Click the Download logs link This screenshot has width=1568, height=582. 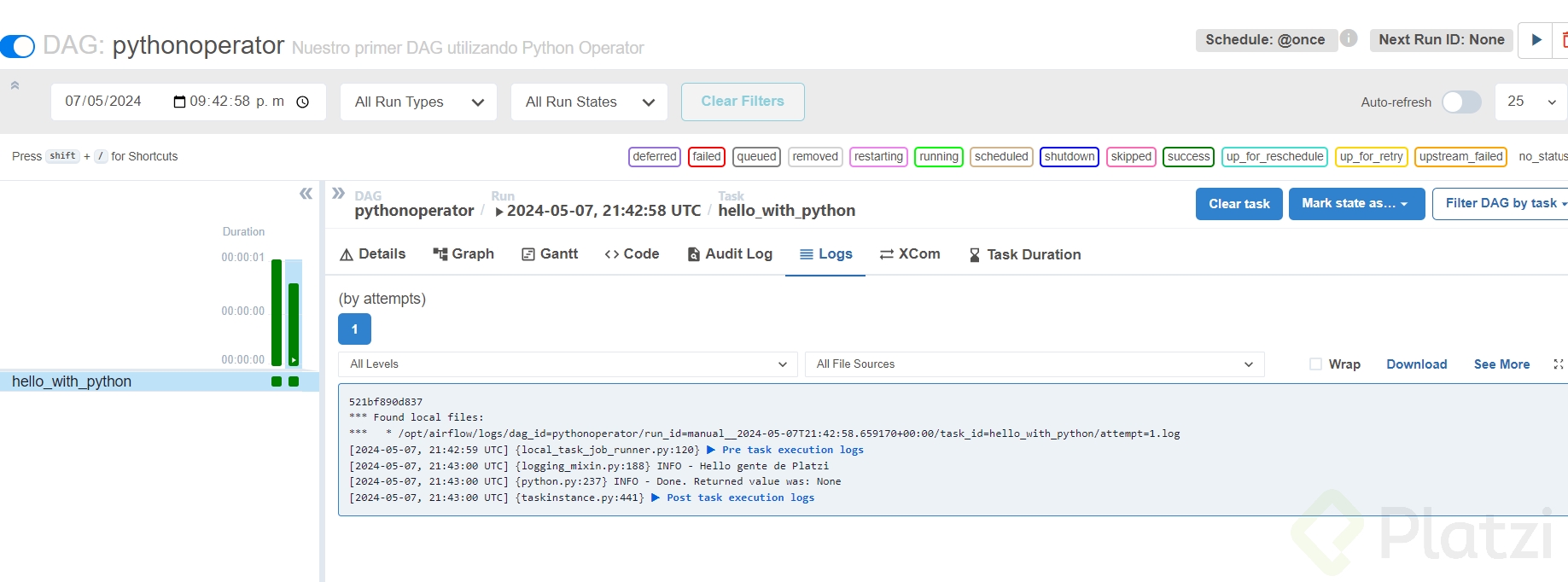pos(1416,364)
